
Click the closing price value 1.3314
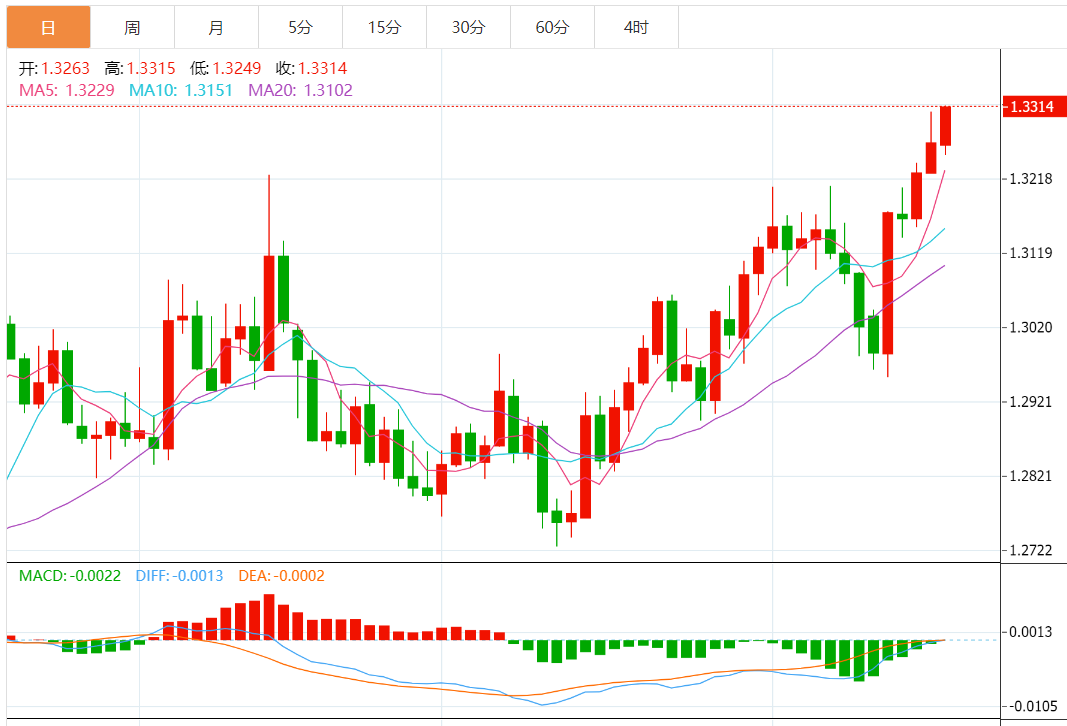(x=323, y=69)
